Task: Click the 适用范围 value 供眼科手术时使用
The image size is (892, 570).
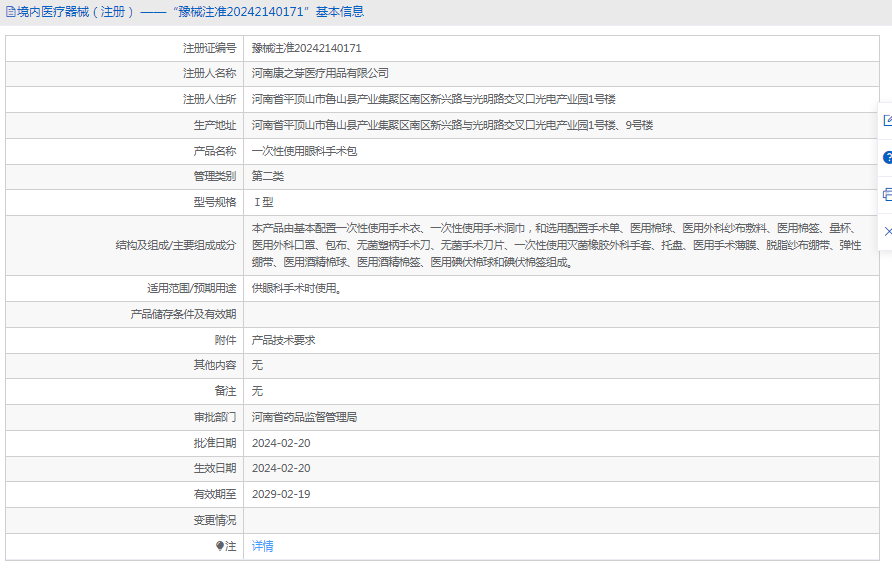Action: click(x=298, y=288)
